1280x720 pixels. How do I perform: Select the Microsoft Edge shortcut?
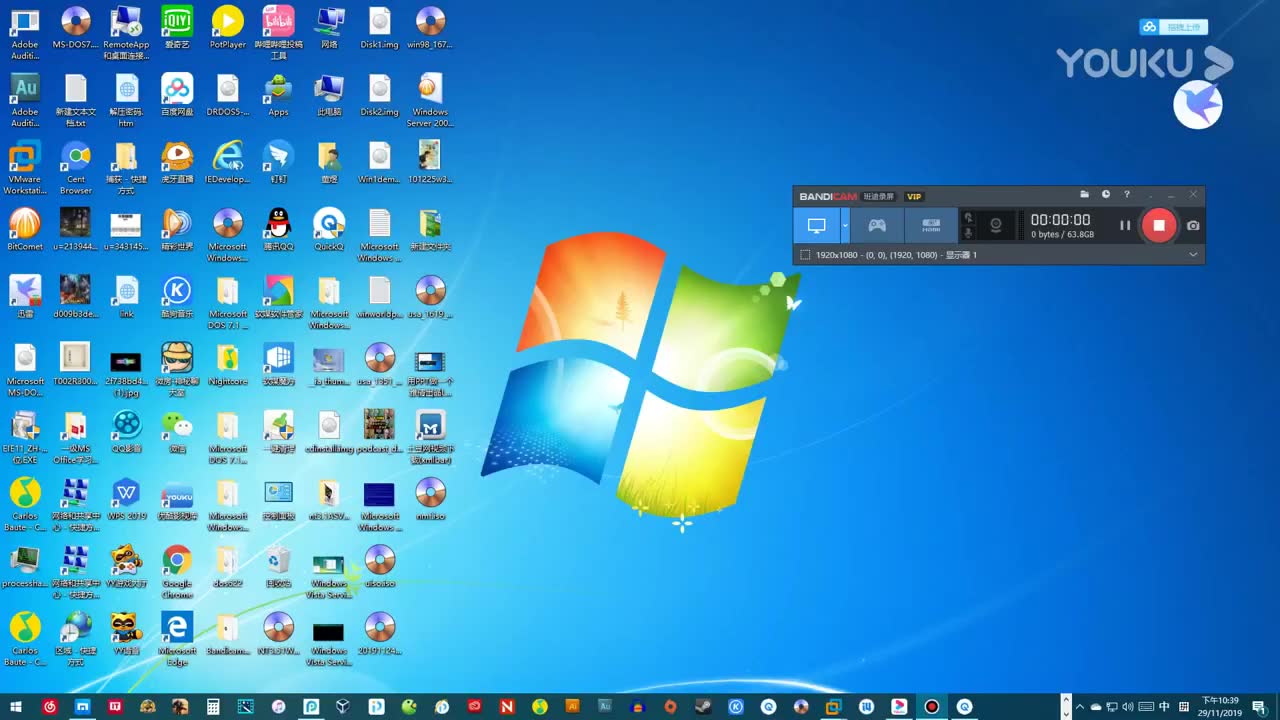pos(177,640)
